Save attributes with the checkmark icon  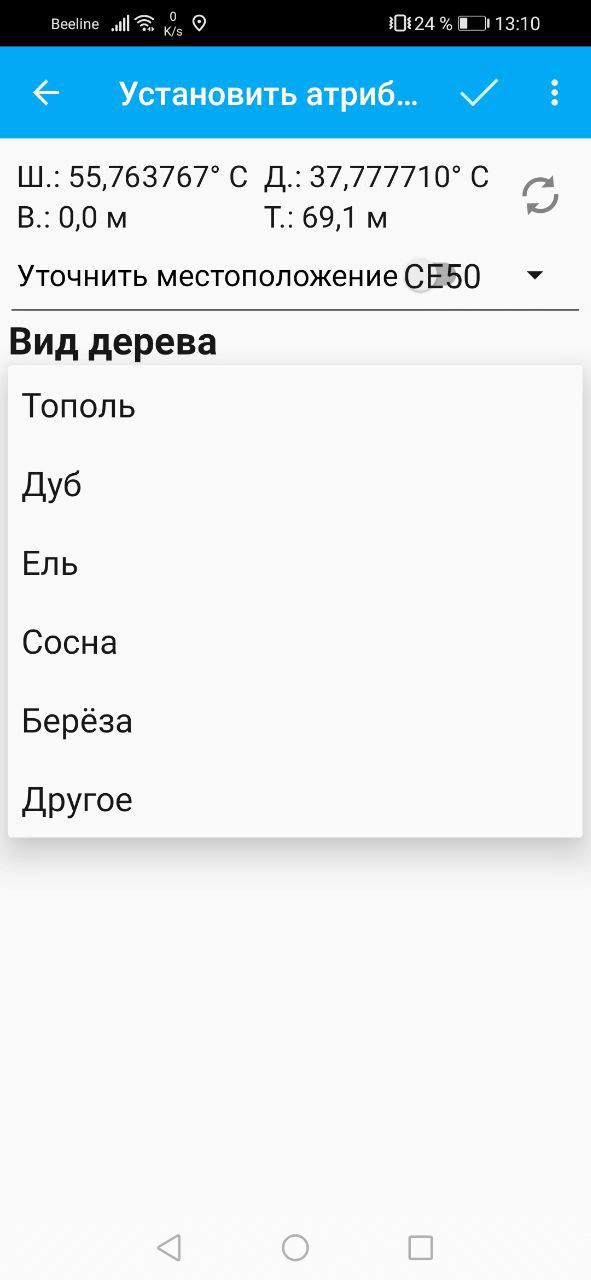point(479,92)
